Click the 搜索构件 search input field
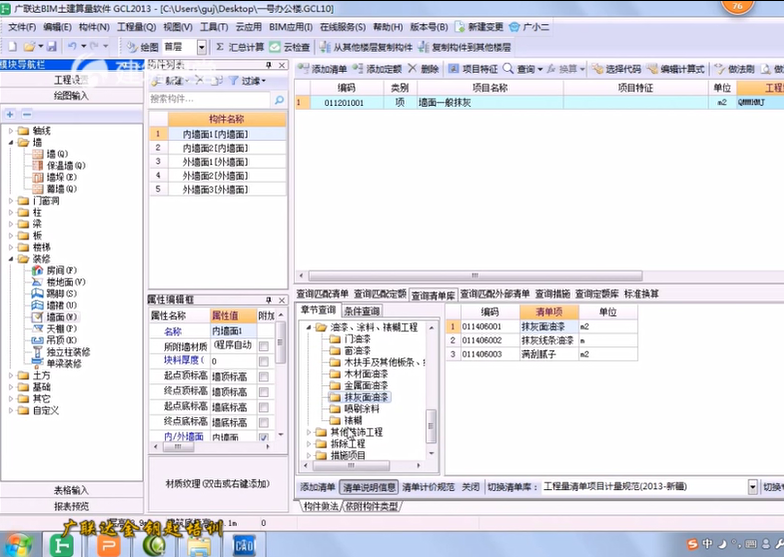Image resolution: width=784 pixels, height=557 pixels. point(210,100)
